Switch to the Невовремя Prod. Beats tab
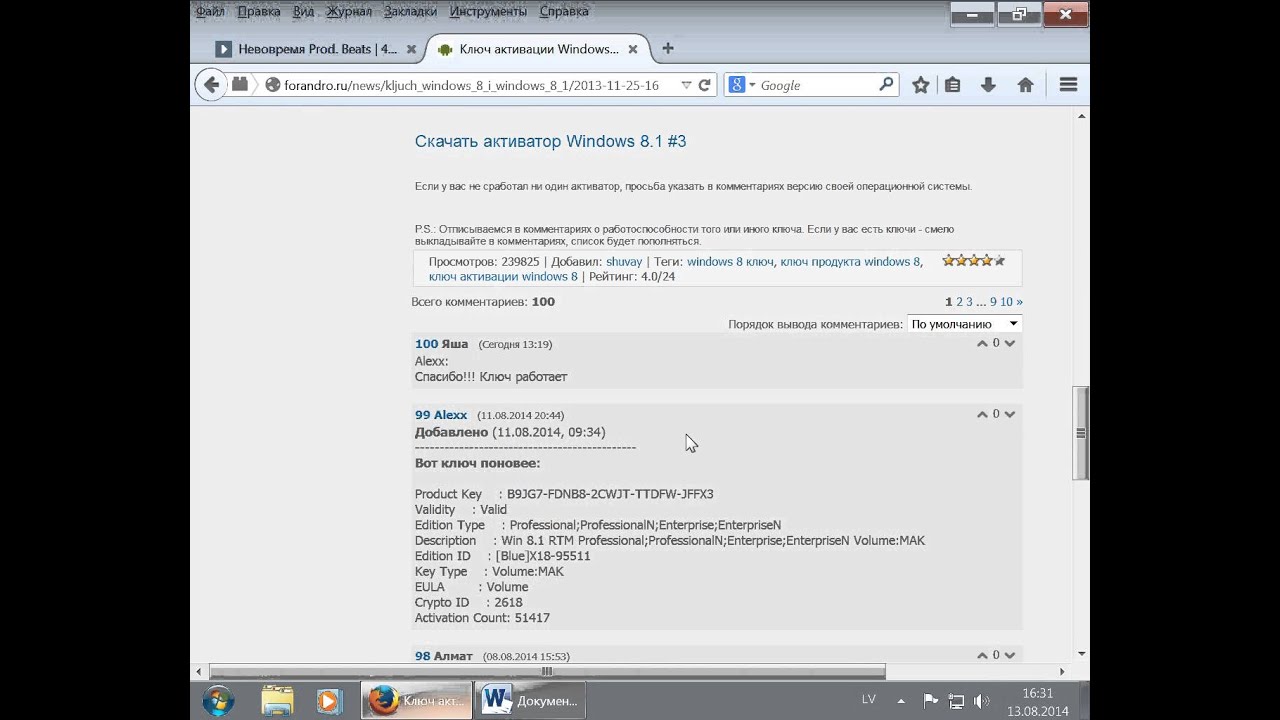The image size is (1280, 720). tap(315, 49)
